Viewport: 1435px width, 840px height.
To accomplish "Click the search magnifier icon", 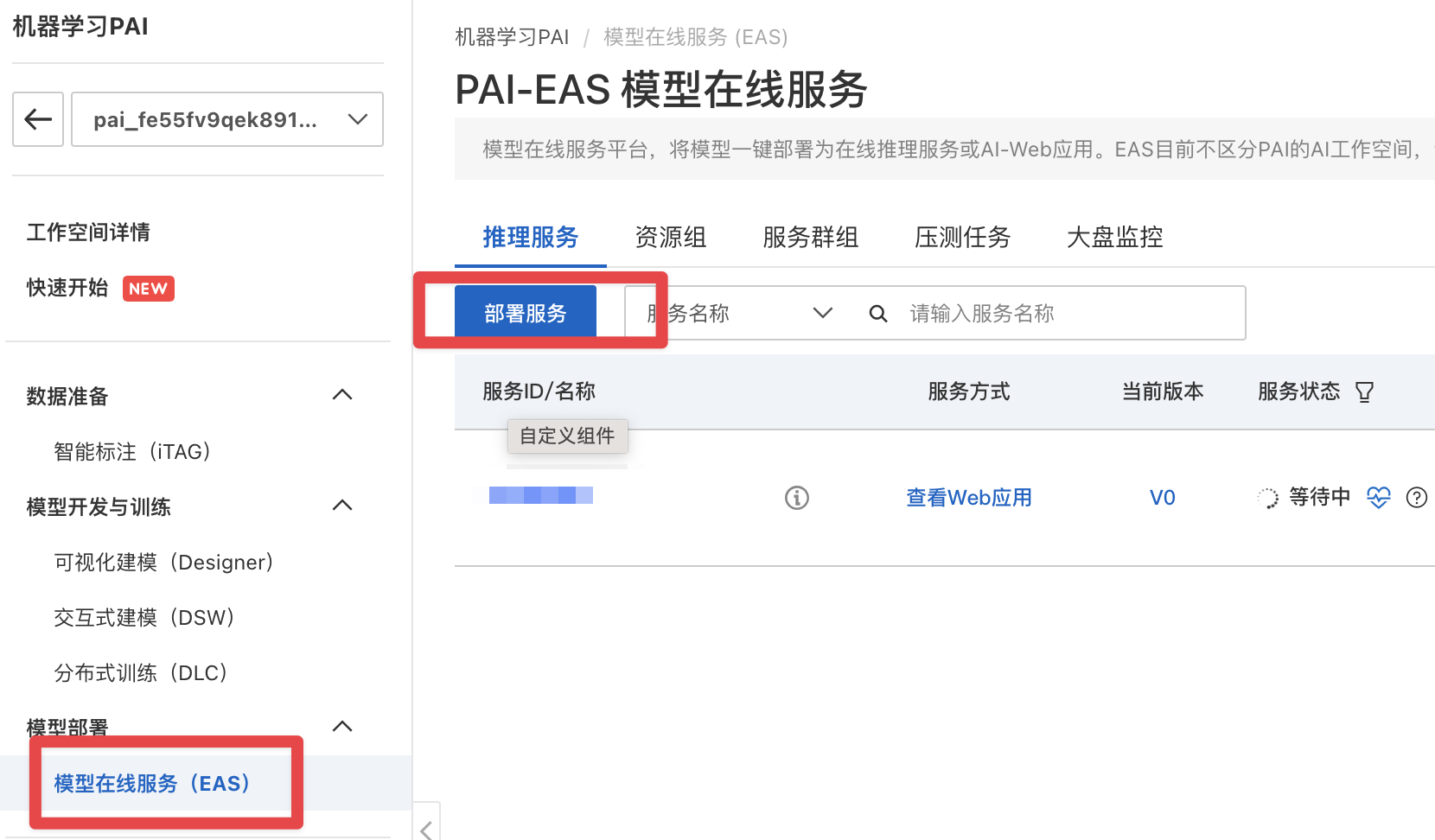I will pyautogui.click(x=878, y=314).
